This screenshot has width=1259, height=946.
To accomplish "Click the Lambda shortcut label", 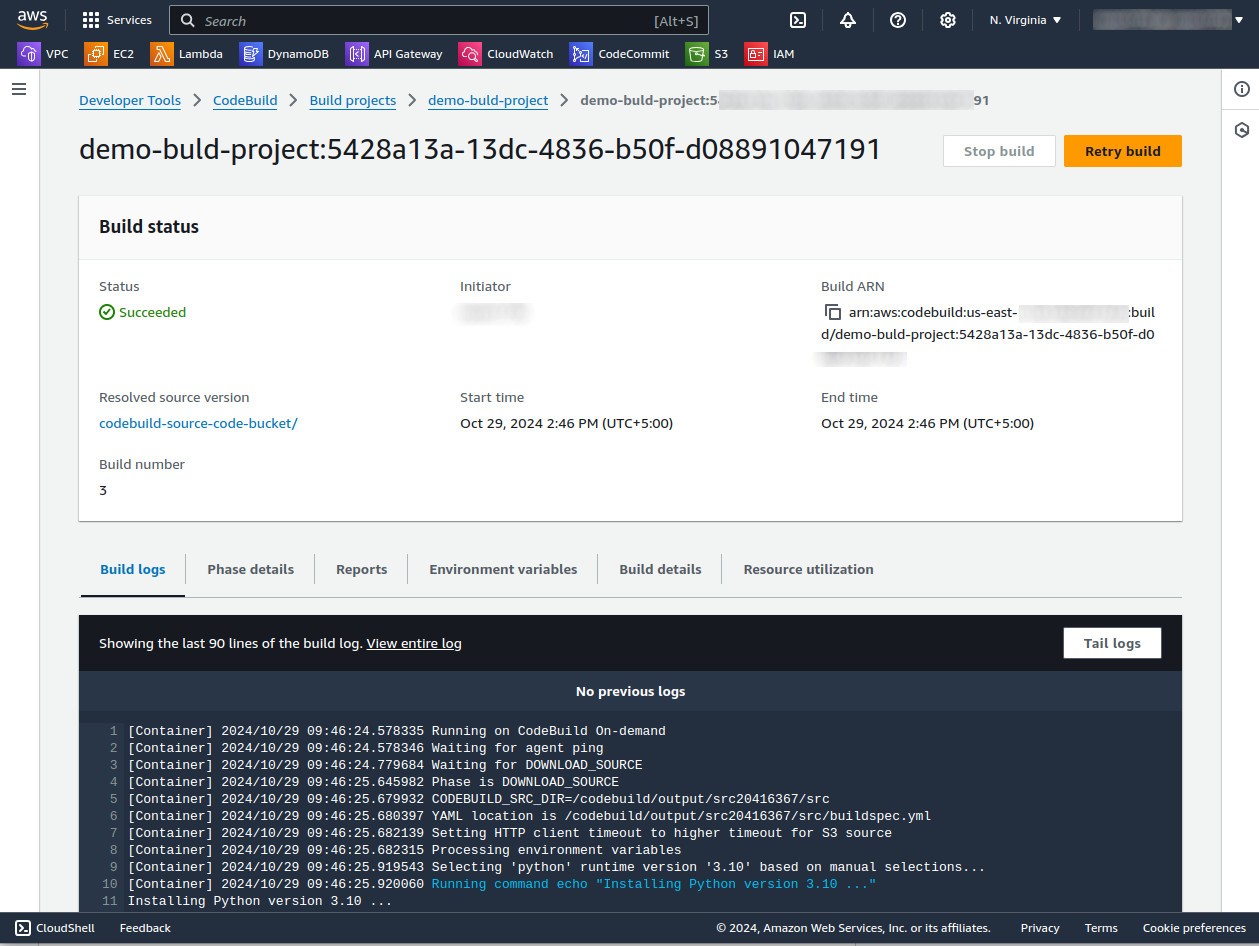I will [201, 54].
